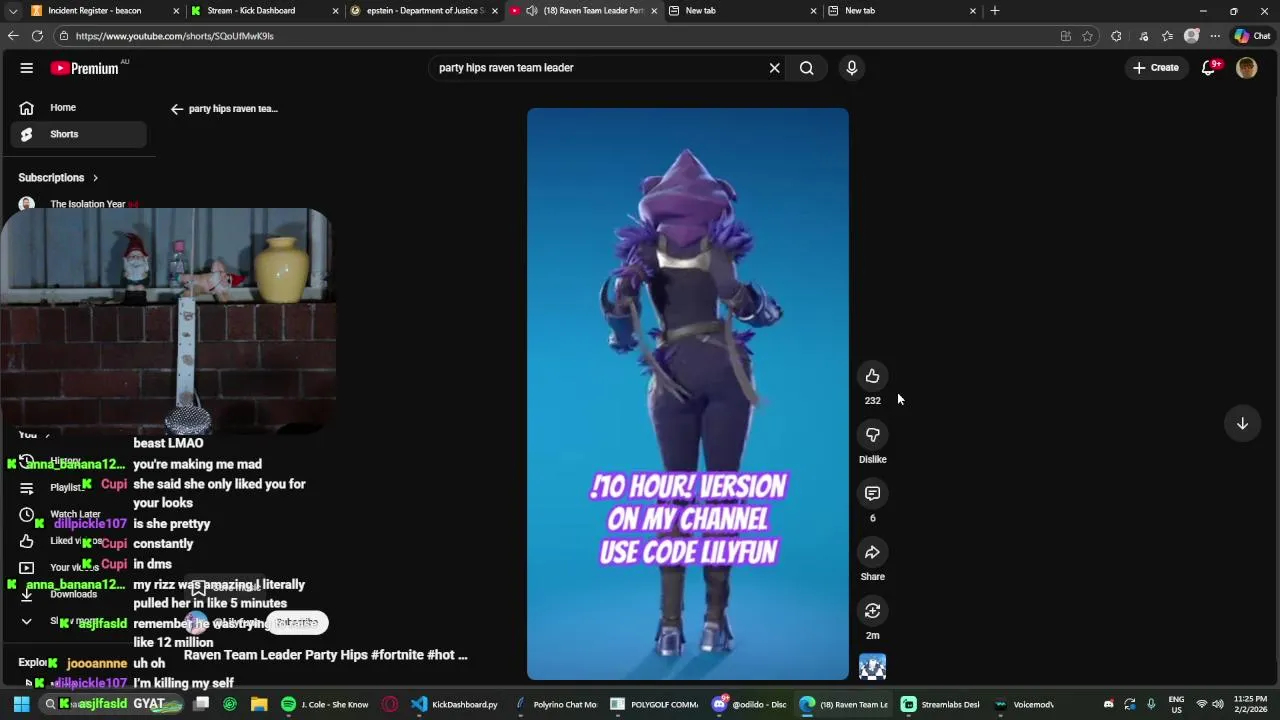Expand the Subscriptions section
Screen dimensions: 1280x720
(58, 178)
